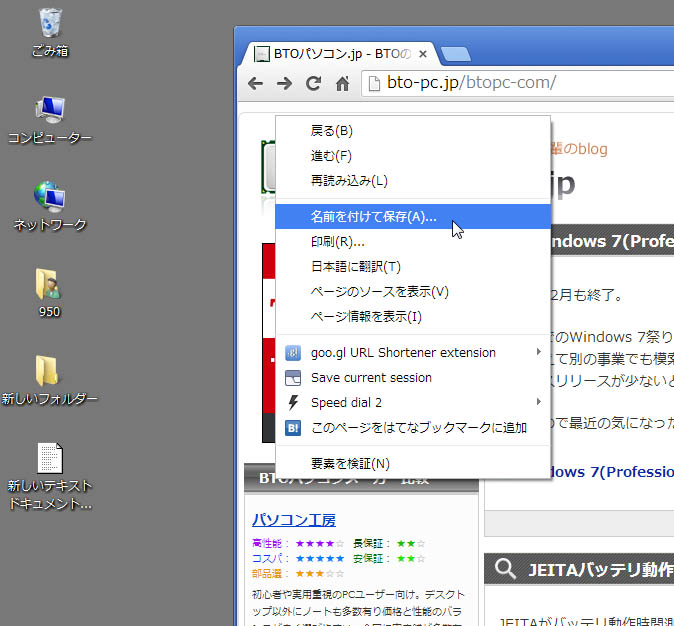Click the Save current session icon
The height and width of the screenshot is (626, 674).
[293, 377]
